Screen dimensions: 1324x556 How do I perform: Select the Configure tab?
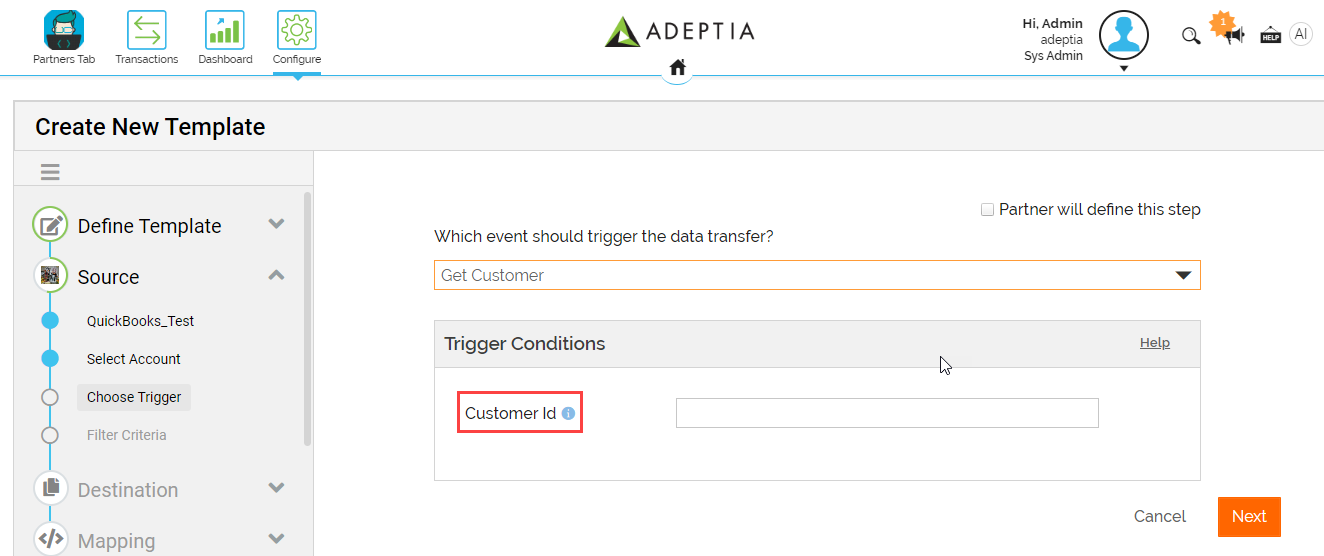297,38
